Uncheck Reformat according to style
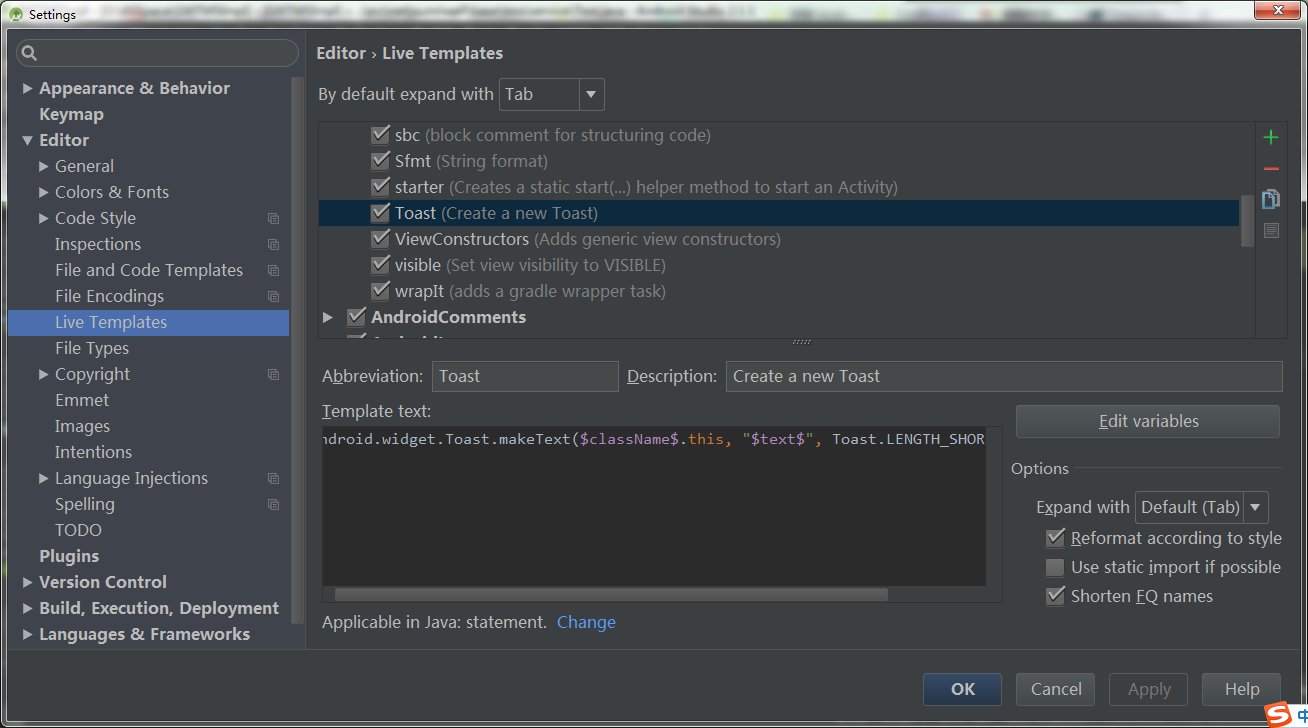 tap(1055, 538)
